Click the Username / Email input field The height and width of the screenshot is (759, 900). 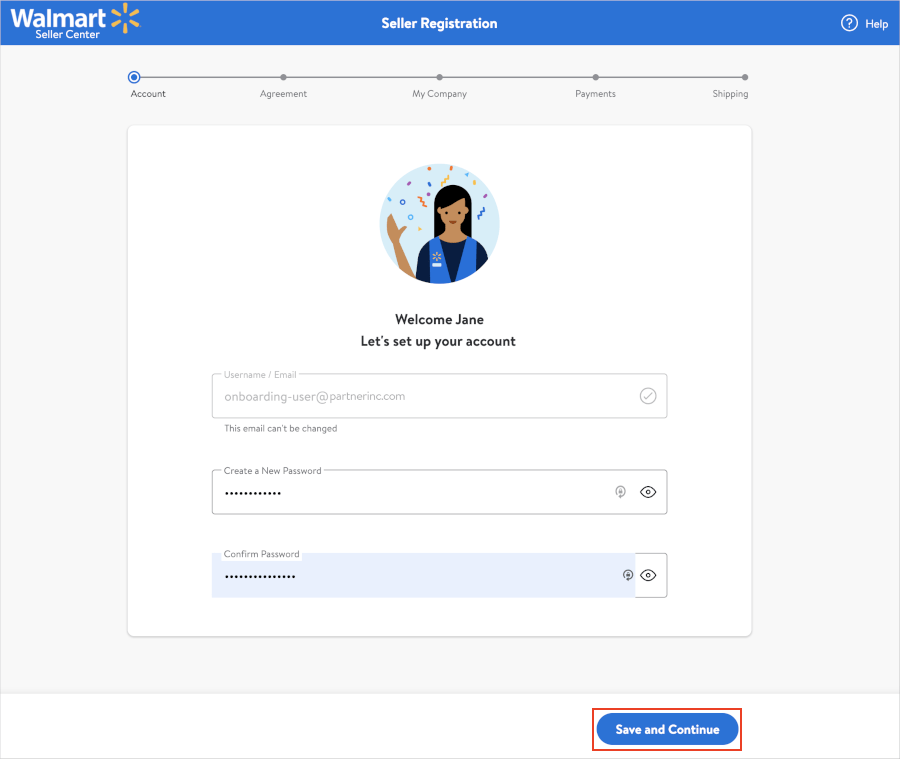420,396
